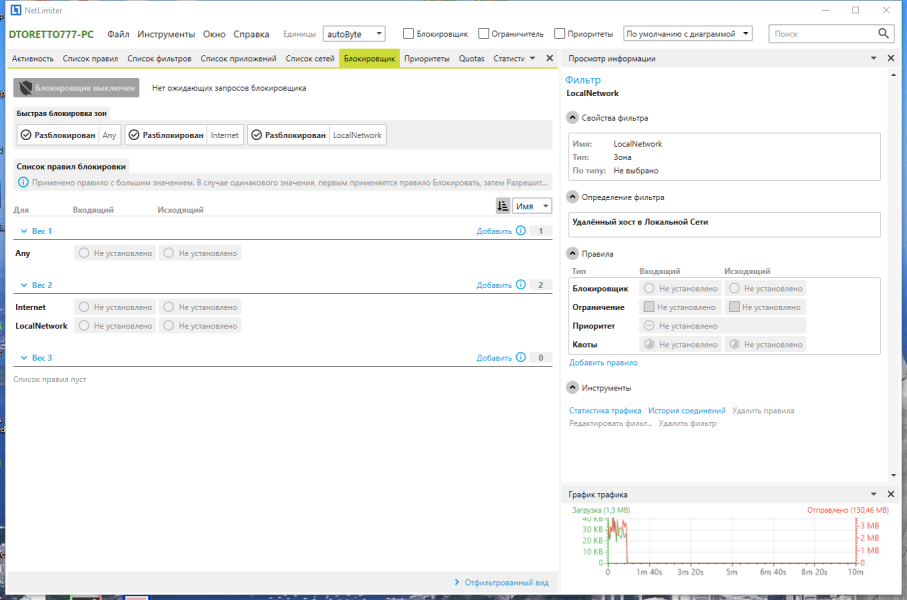The width and height of the screenshot is (907, 600).
Task: Open История соединений link
Action: pyautogui.click(x=687, y=410)
